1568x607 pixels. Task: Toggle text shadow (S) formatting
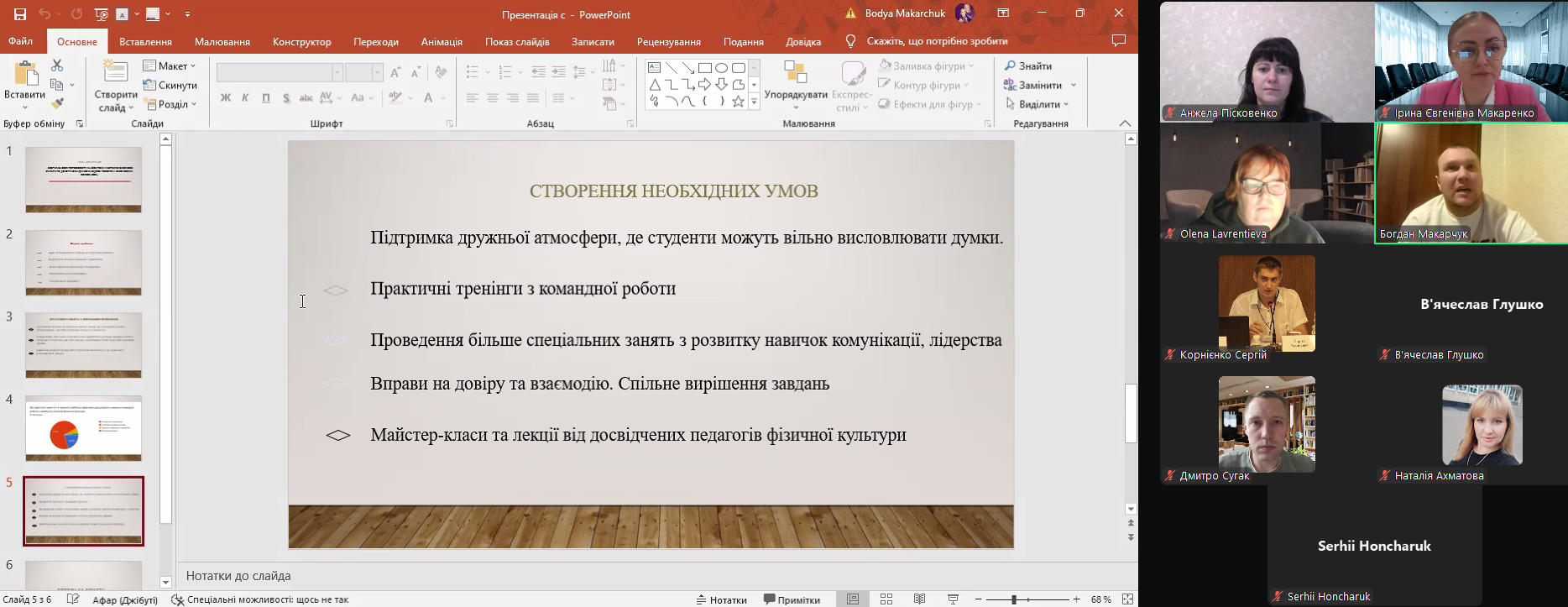point(286,98)
